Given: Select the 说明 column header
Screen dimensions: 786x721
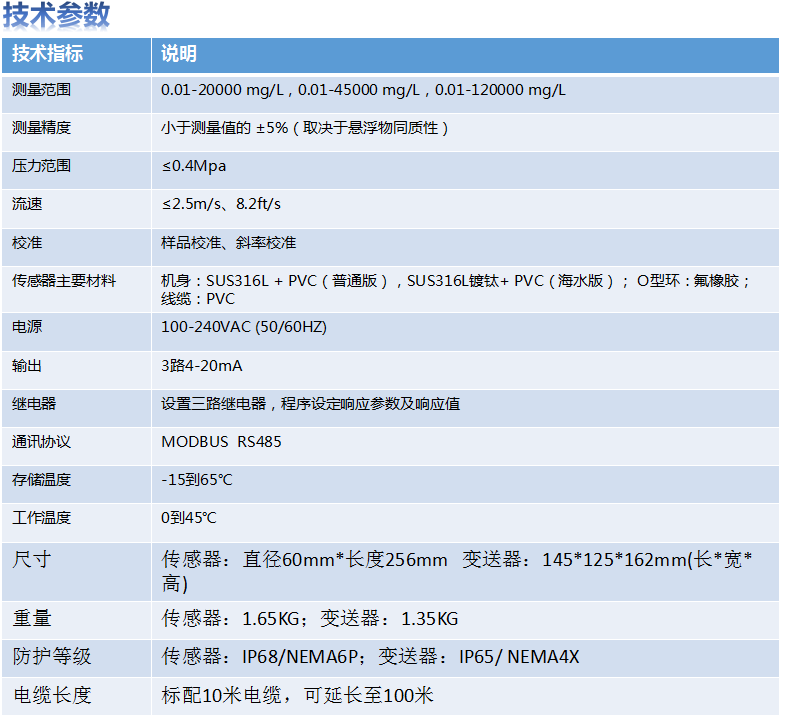Looking at the screenshot, I should point(179,54).
